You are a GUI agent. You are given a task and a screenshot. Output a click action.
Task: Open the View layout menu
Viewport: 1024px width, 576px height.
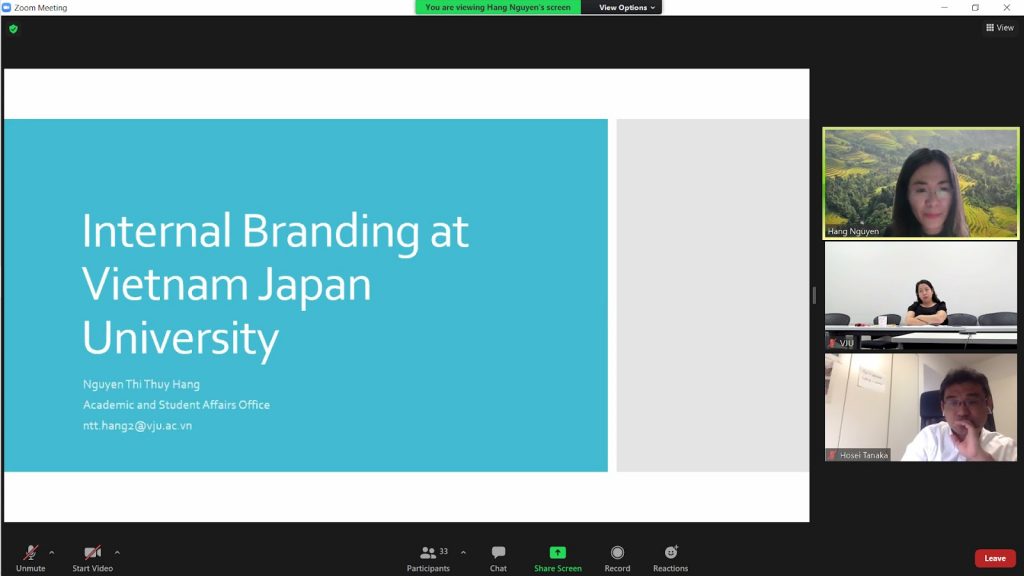[x=1000, y=27]
